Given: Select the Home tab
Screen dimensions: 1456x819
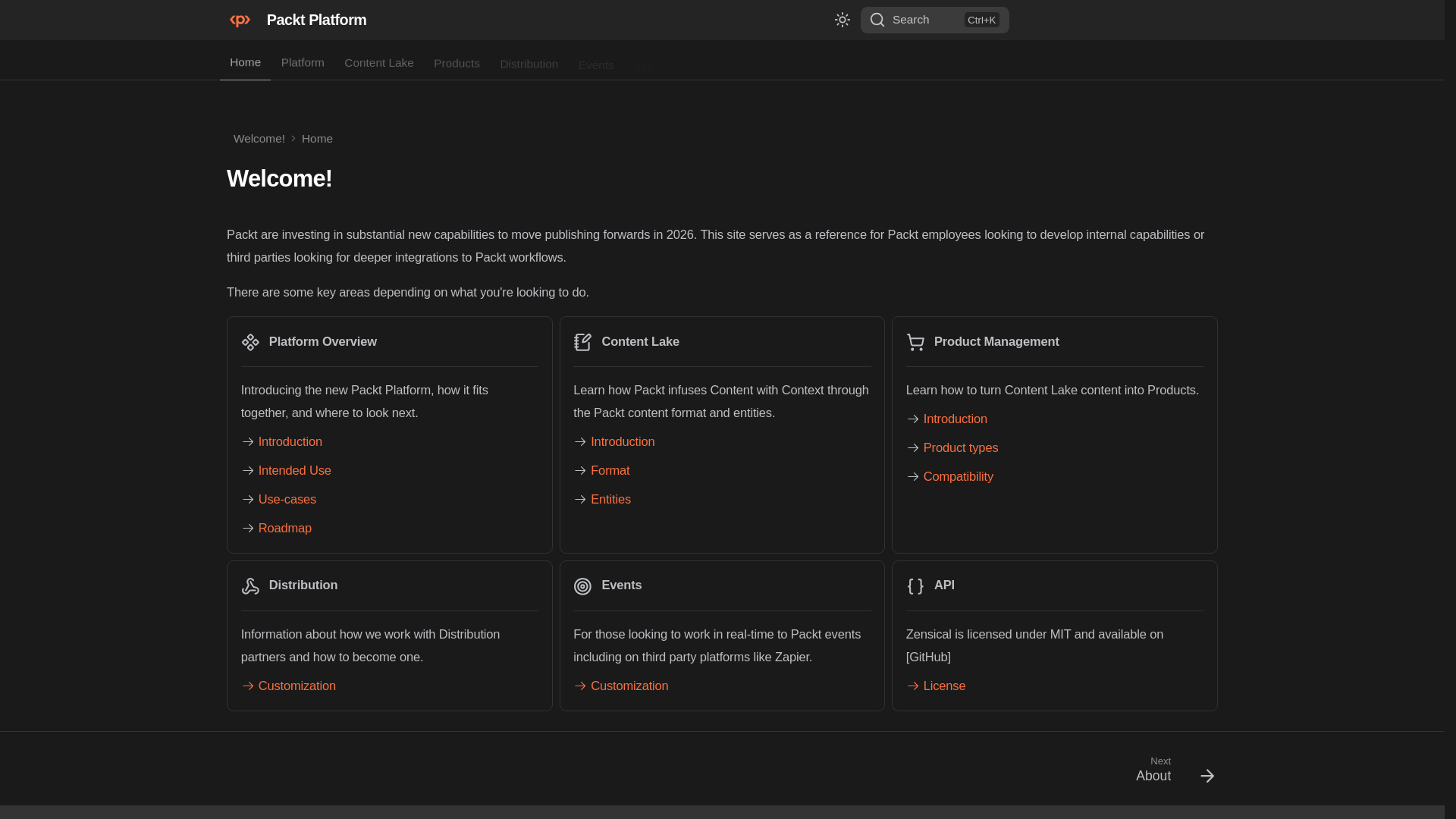Looking at the screenshot, I should coord(245,62).
